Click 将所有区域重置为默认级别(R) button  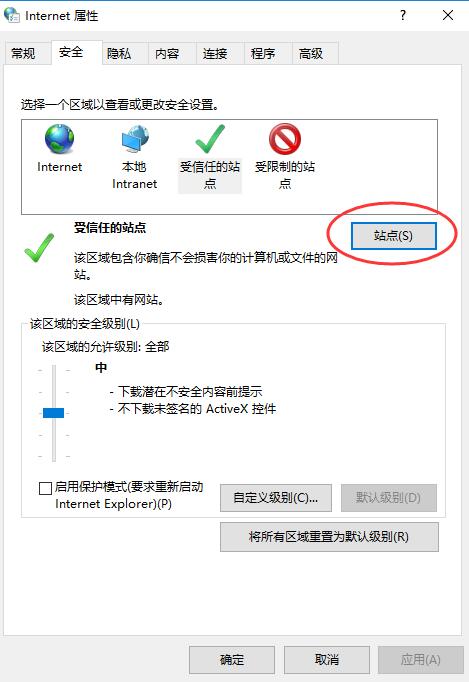point(329,537)
